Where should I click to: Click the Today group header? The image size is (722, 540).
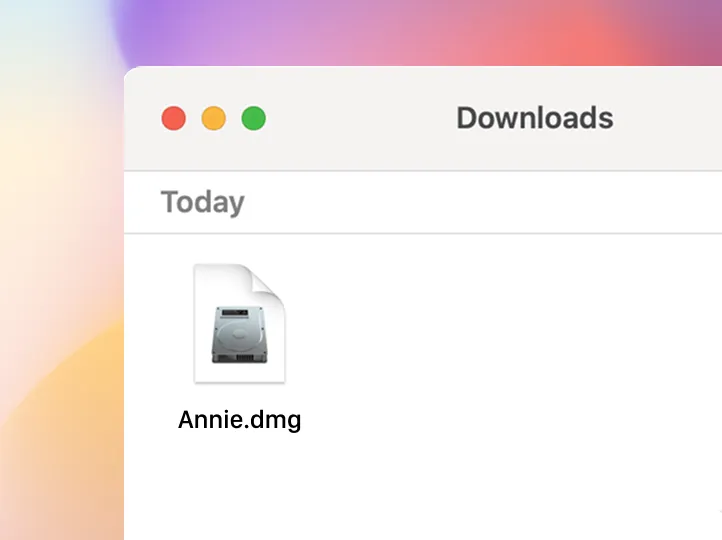(203, 202)
